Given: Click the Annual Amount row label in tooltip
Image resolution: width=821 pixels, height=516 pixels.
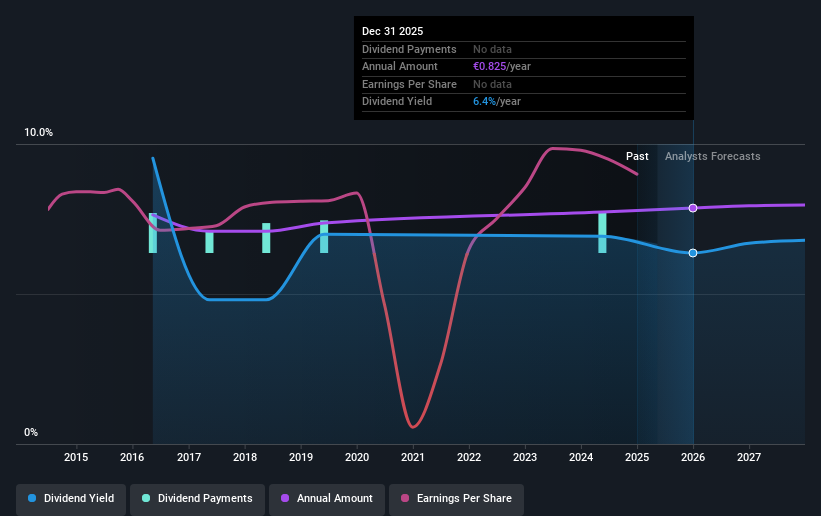Looking at the screenshot, I should click(x=400, y=67).
